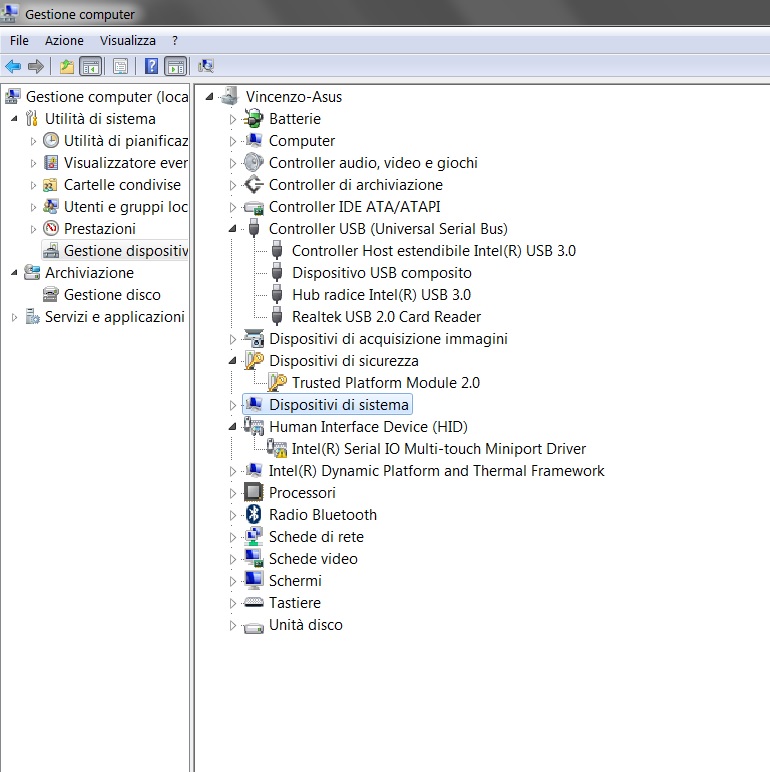The height and width of the screenshot is (772, 770).
Task: Select Intel(R) Dynamic Platform and Thermal Framework
Action: pyautogui.click(x=436, y=471)
